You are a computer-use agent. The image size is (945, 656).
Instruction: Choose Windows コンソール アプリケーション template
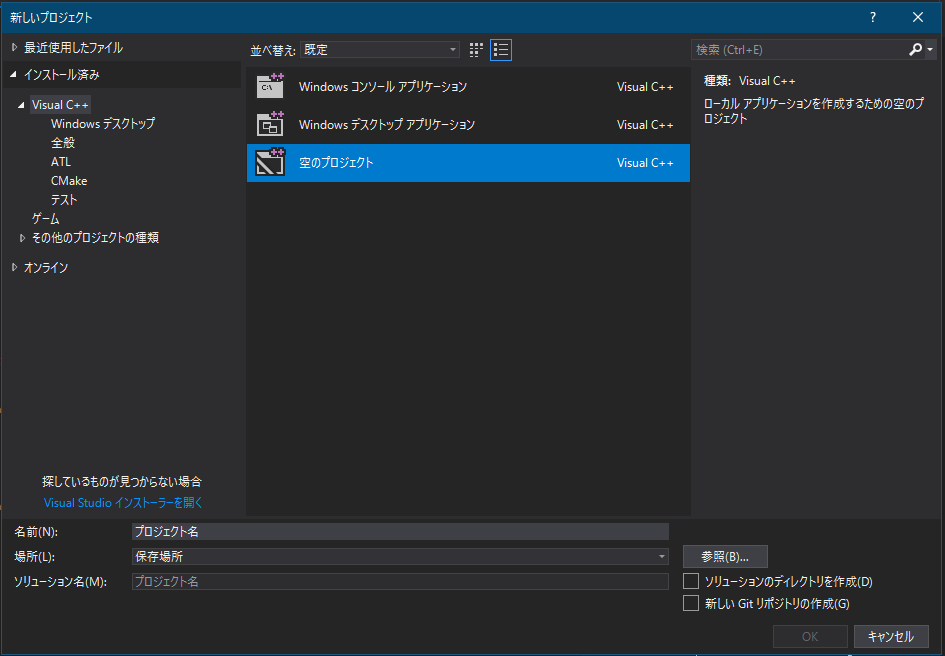click(468, 86)
